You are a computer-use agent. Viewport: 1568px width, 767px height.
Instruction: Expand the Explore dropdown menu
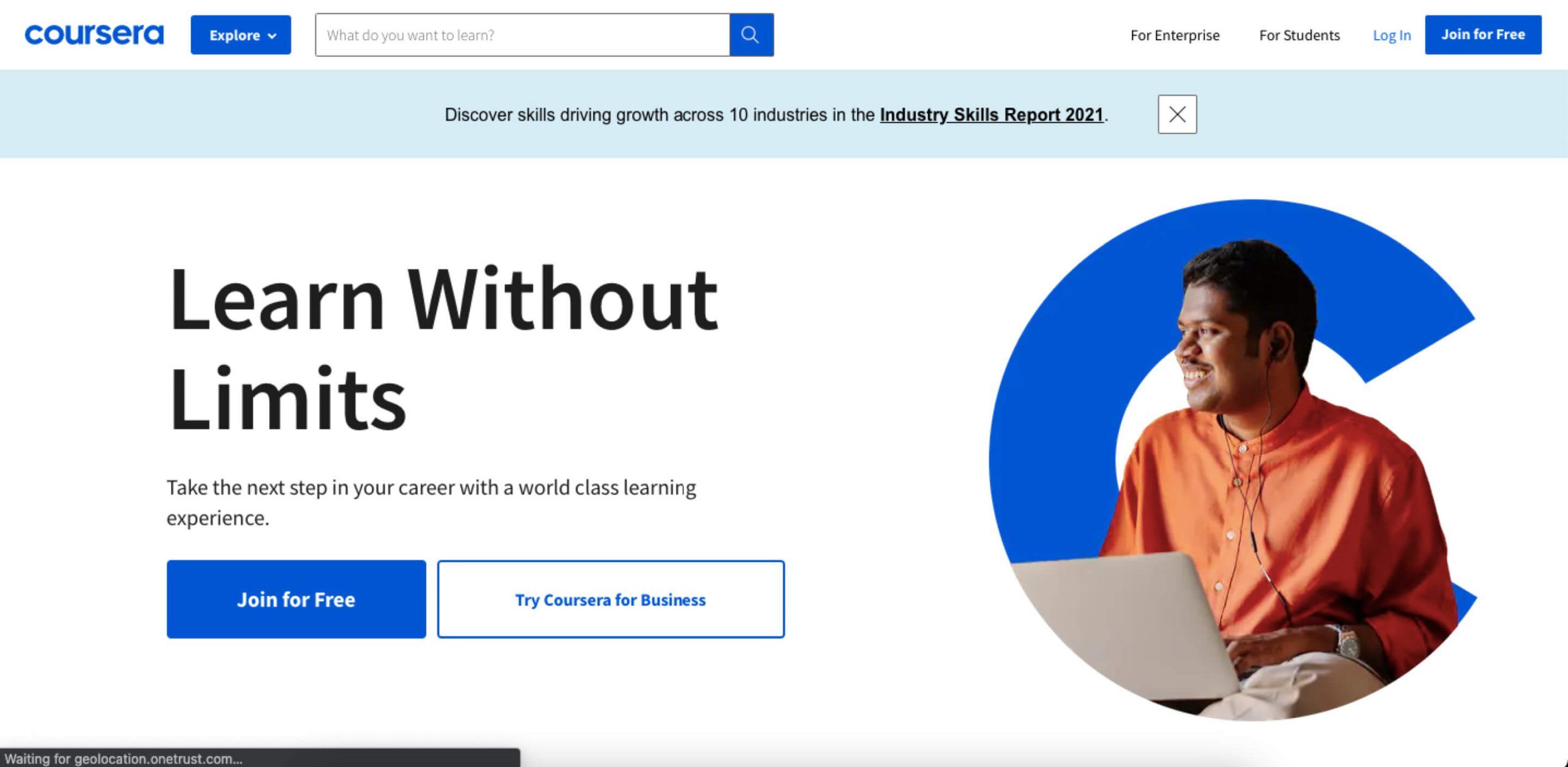point(241,35)
